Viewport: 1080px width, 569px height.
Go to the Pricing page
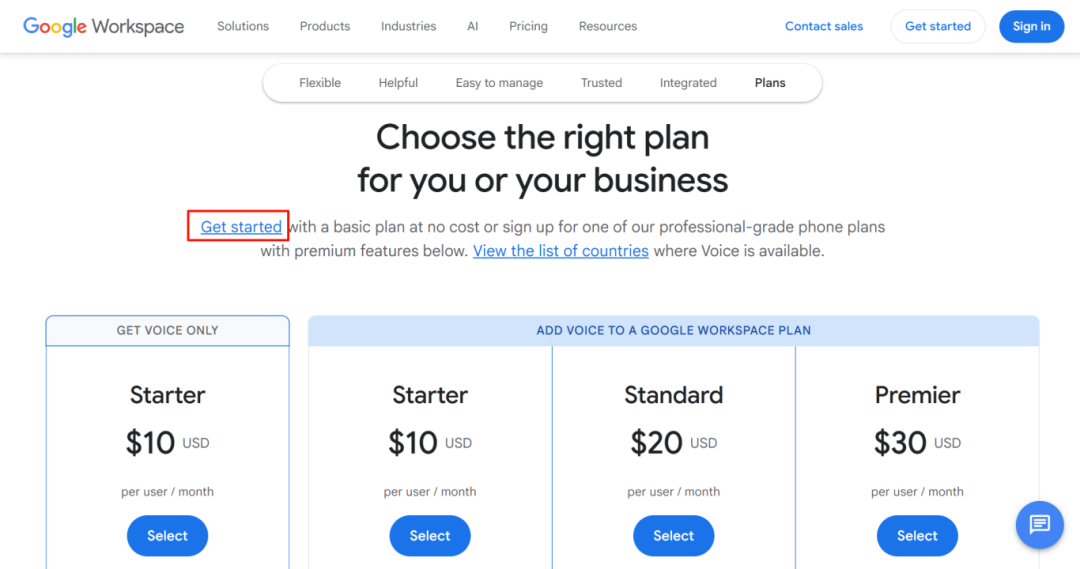528,26
